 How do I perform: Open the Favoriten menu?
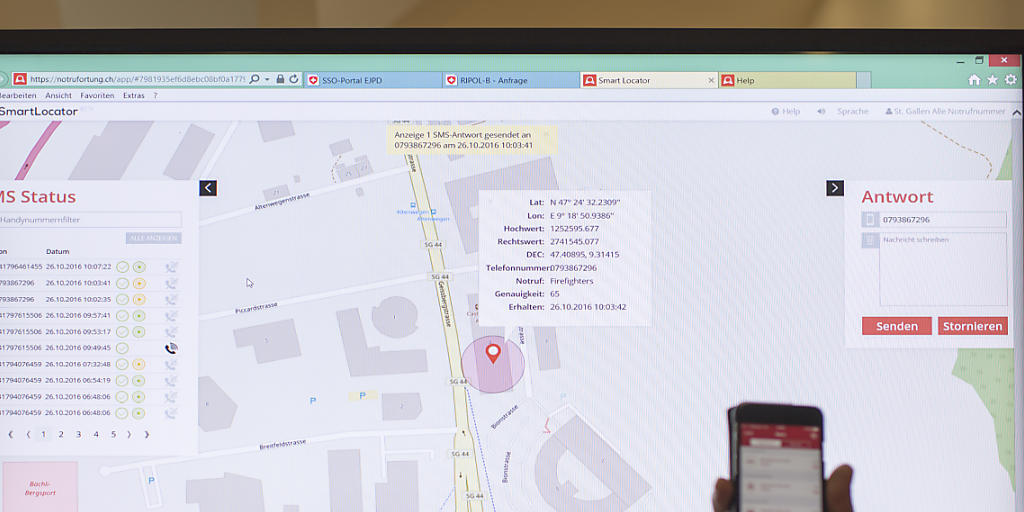pyautogui.click(x=97, y=95)
